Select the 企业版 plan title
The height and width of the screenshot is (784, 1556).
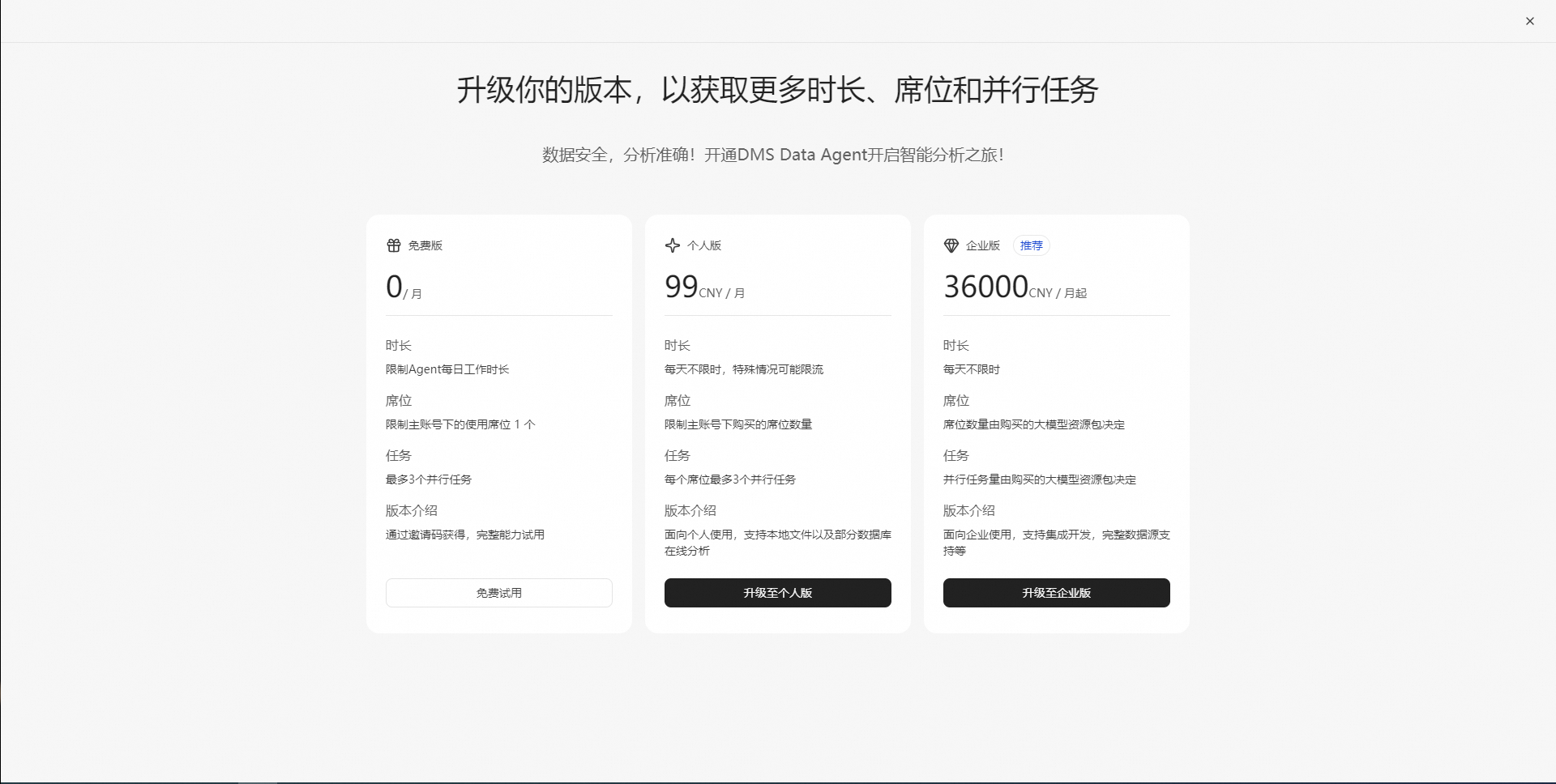[983, 245]
